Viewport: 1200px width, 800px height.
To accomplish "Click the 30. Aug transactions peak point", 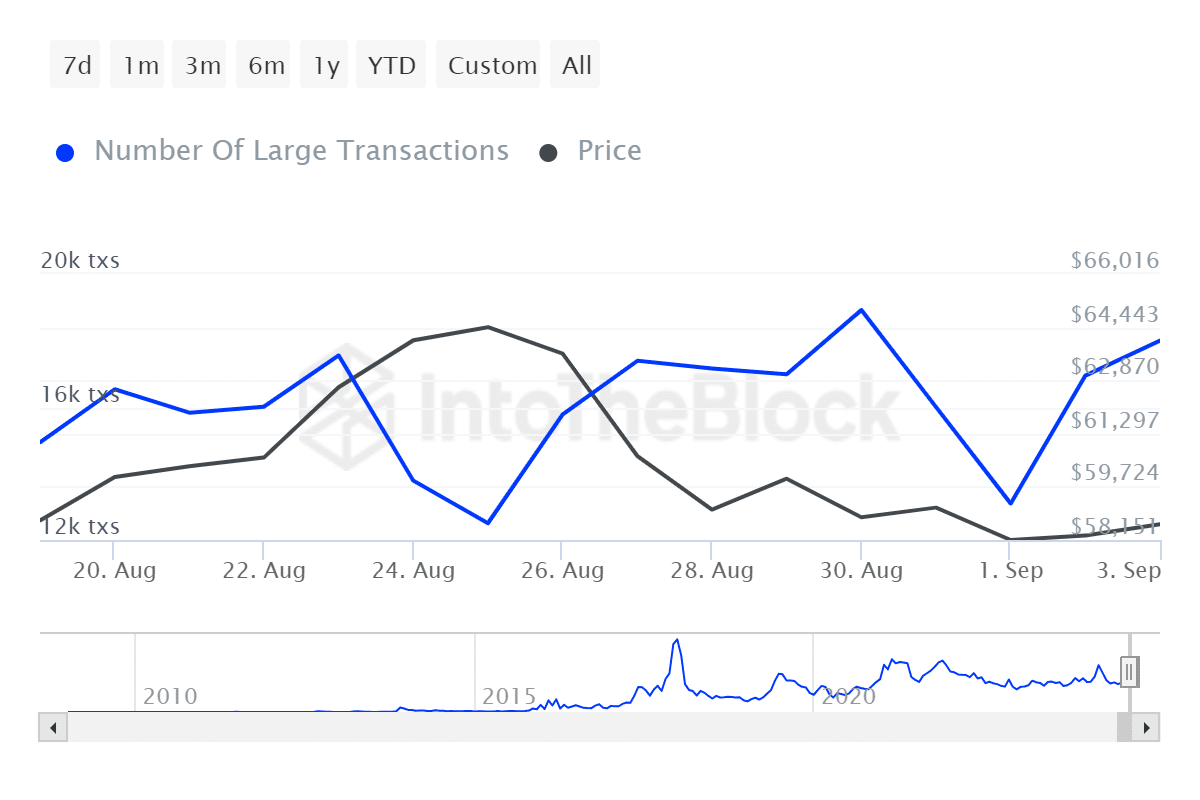I will (861, 310).
